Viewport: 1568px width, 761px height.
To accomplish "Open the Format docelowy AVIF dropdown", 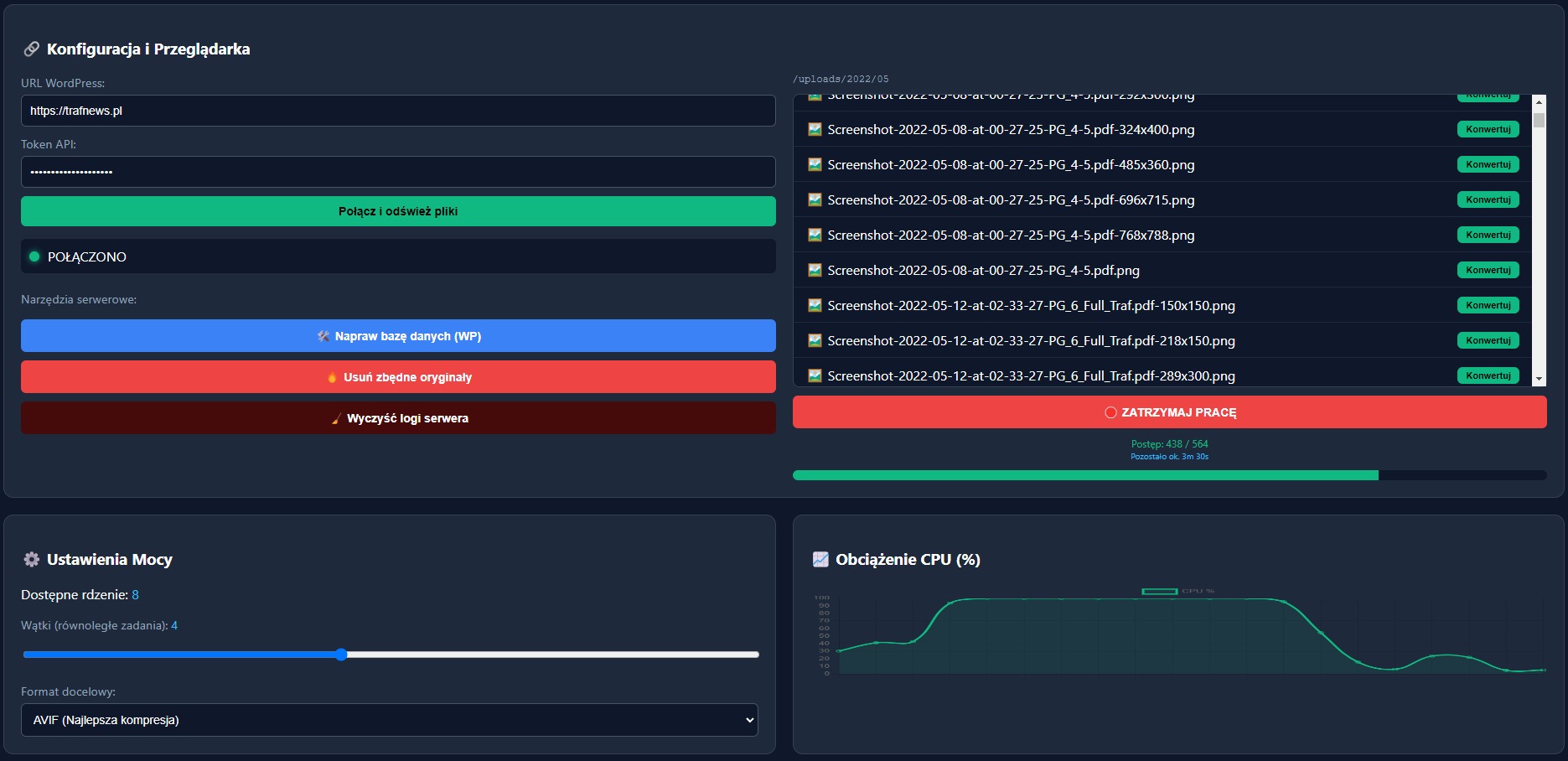I will [390, 720].
